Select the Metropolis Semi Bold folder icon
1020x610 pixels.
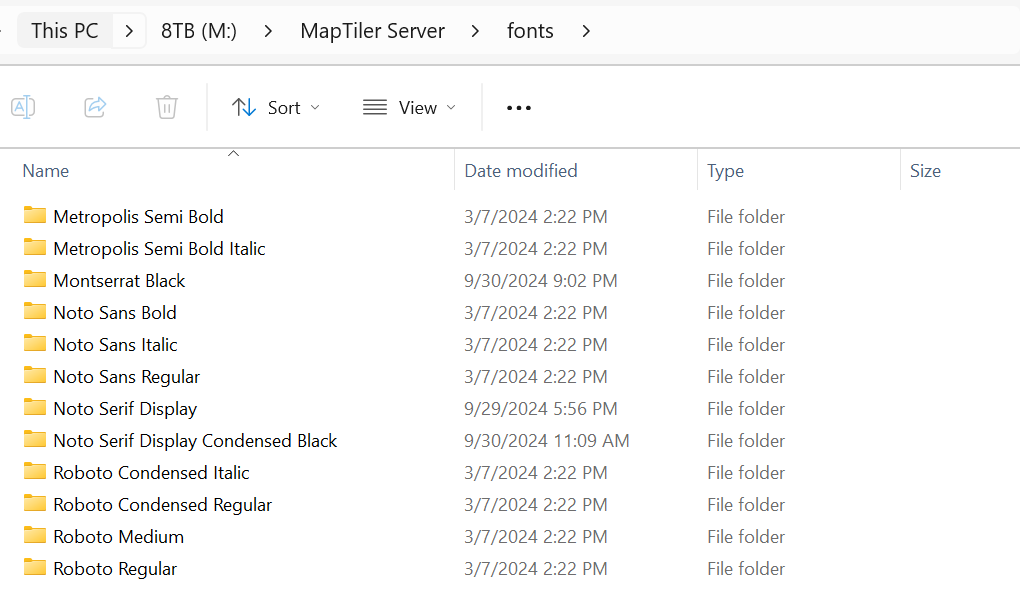pos(35,216)
